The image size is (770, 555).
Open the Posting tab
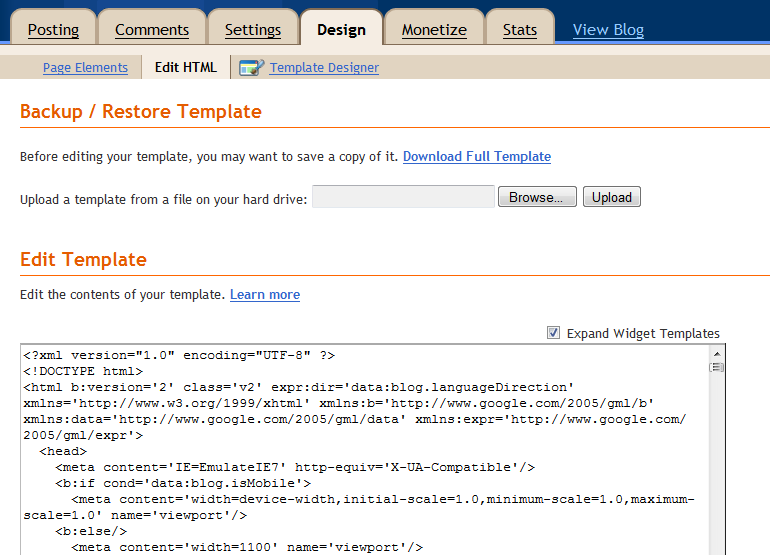(x=53, y=30)
